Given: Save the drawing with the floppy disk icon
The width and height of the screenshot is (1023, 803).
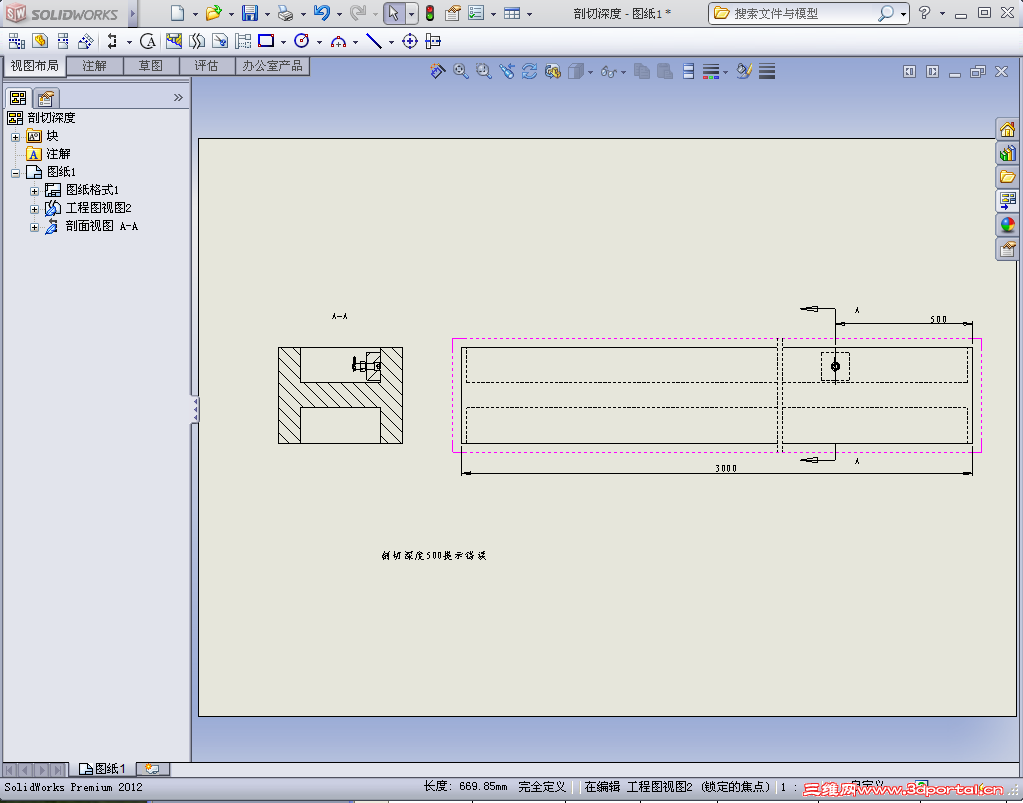Looking at the screenshot, I should coord(249,13).
